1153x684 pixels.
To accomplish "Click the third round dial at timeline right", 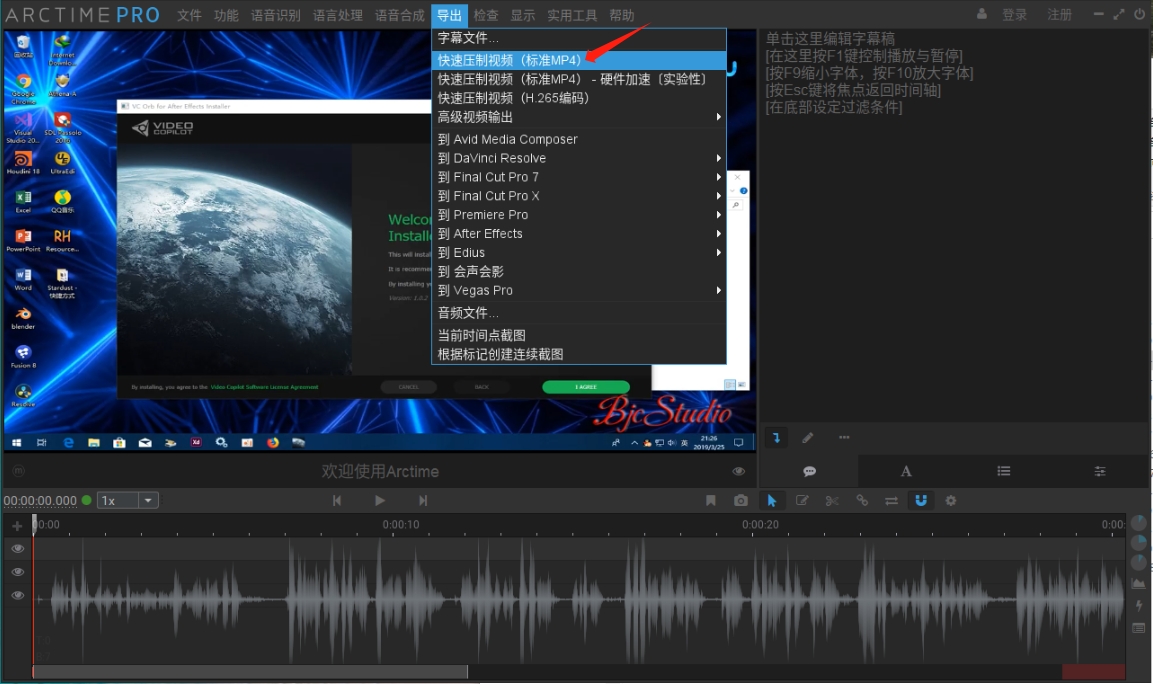I will [1138, 563].
